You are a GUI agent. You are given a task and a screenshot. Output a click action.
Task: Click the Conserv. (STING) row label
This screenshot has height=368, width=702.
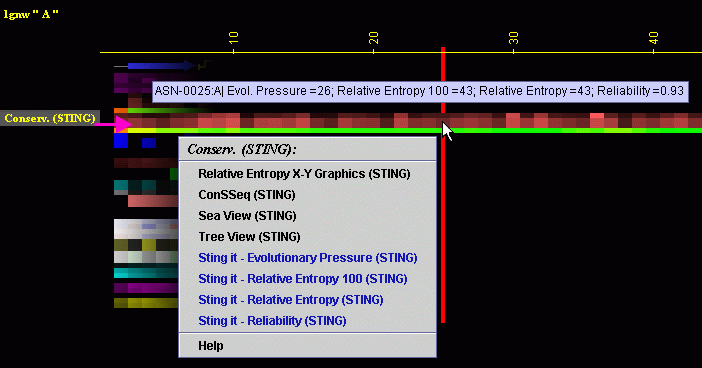pos(50,118)
